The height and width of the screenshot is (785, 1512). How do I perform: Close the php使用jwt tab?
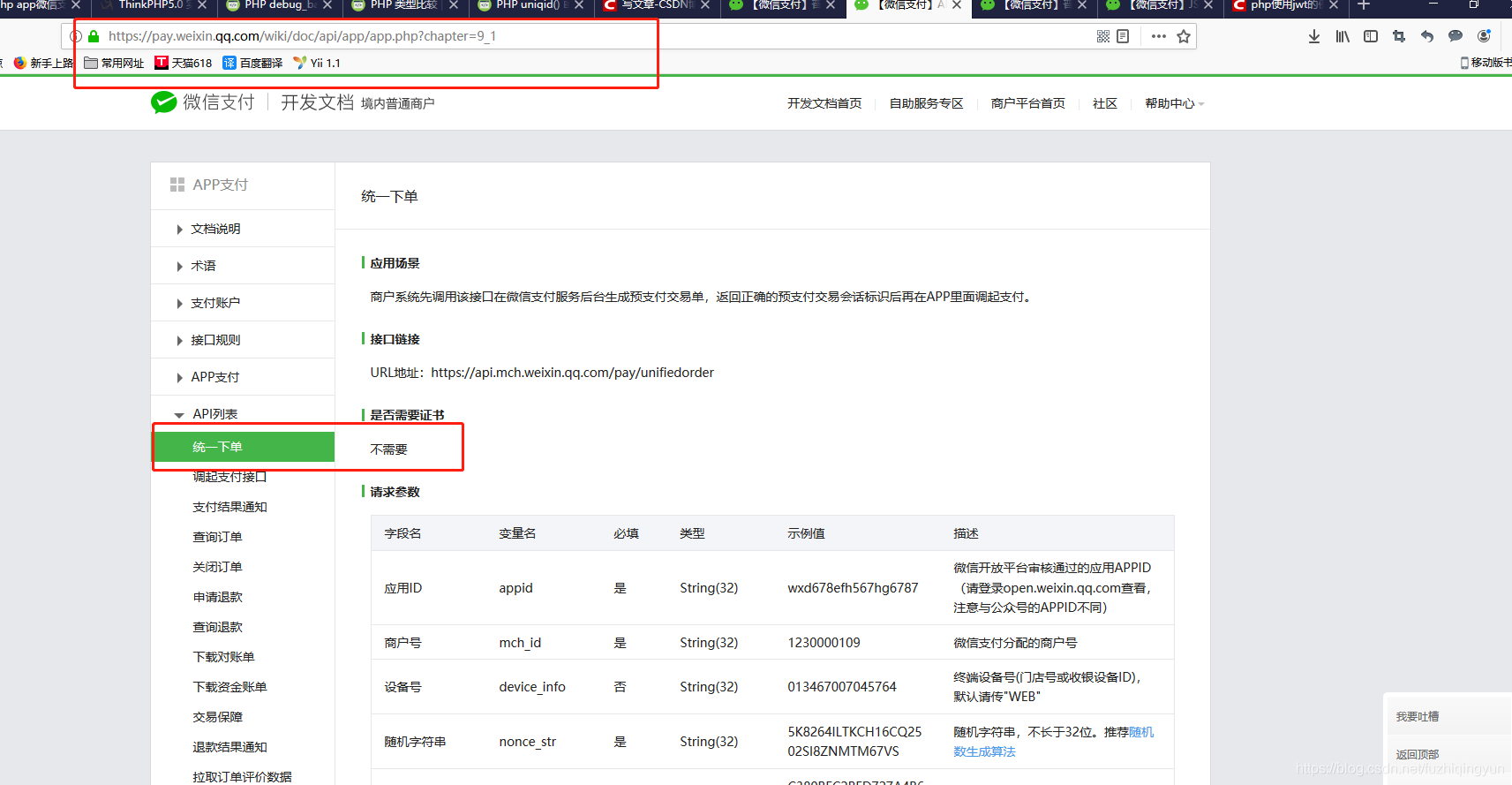pyautogui.click(x=1334, y=5)
